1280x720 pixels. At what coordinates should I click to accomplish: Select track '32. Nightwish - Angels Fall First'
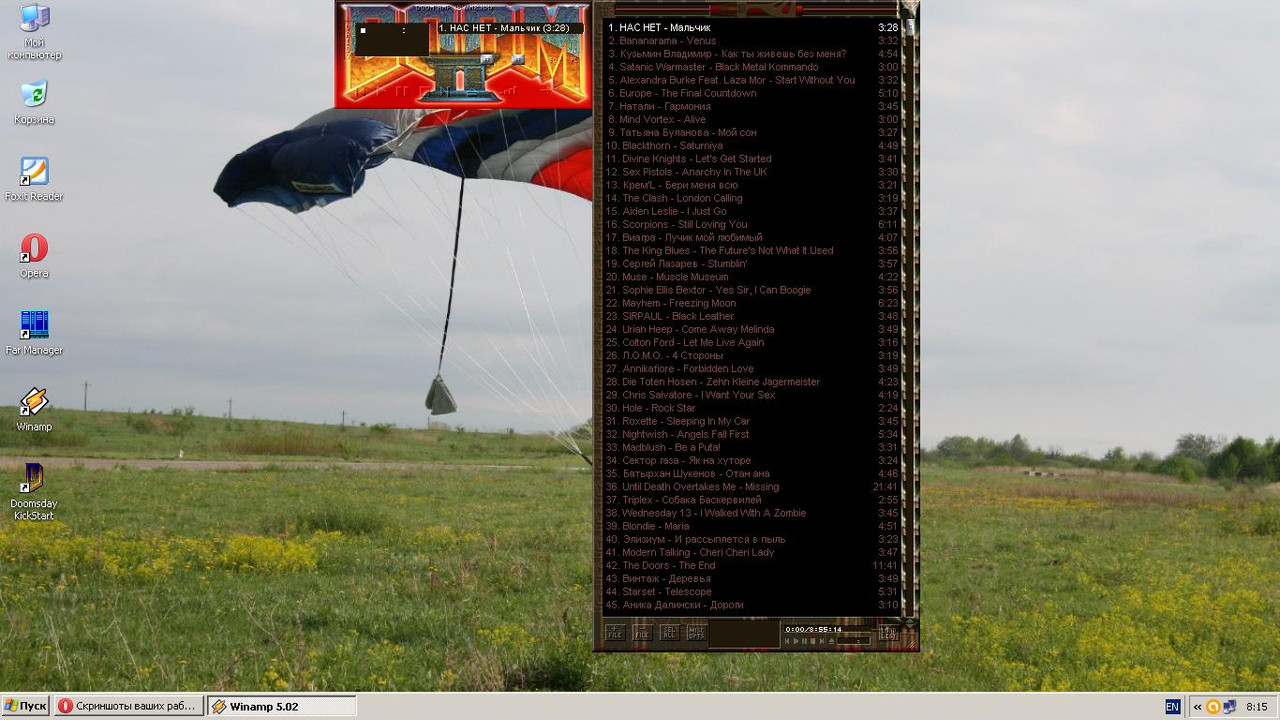(752, 434)
